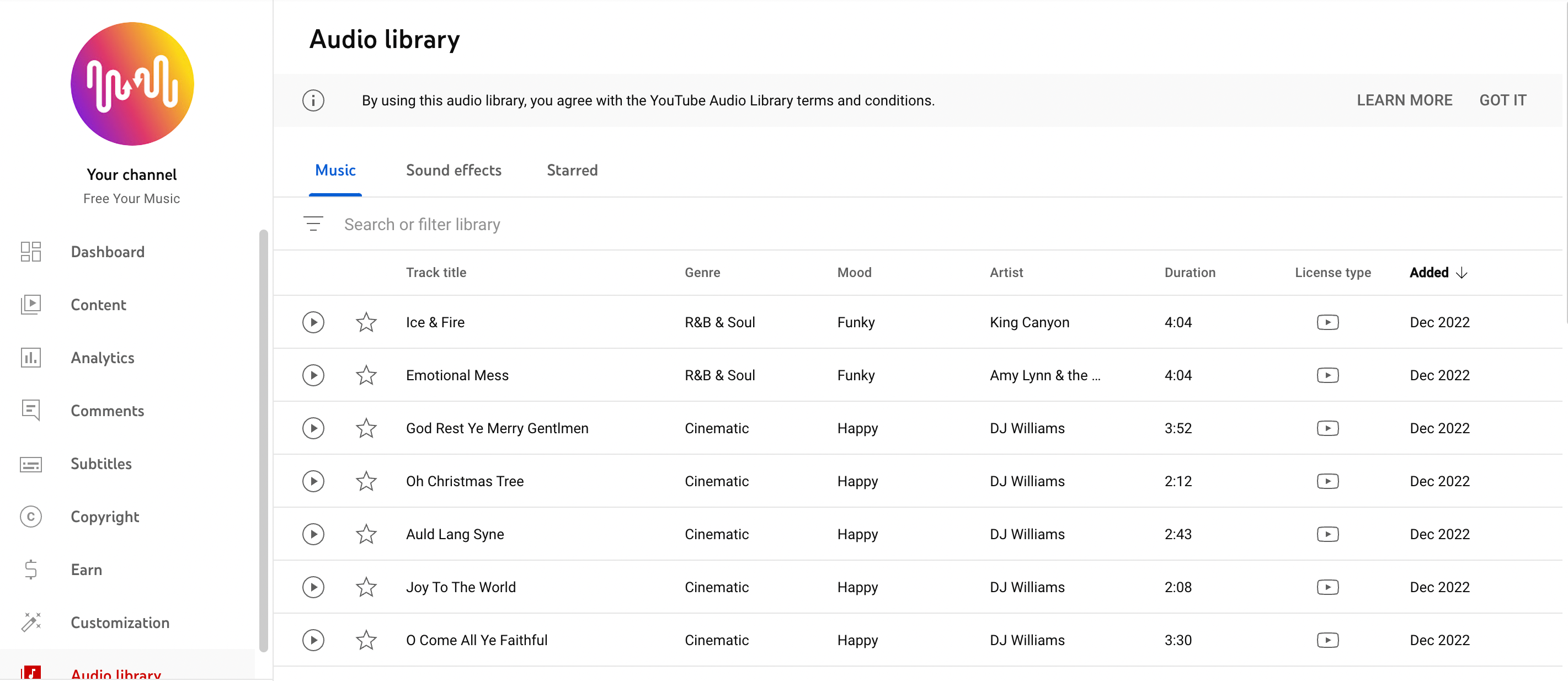Image resolution: width=1568 pixels, height=681 pixels.
Task: Dismiss the terms banner with GOT IT
Action: click(1503, 100)
